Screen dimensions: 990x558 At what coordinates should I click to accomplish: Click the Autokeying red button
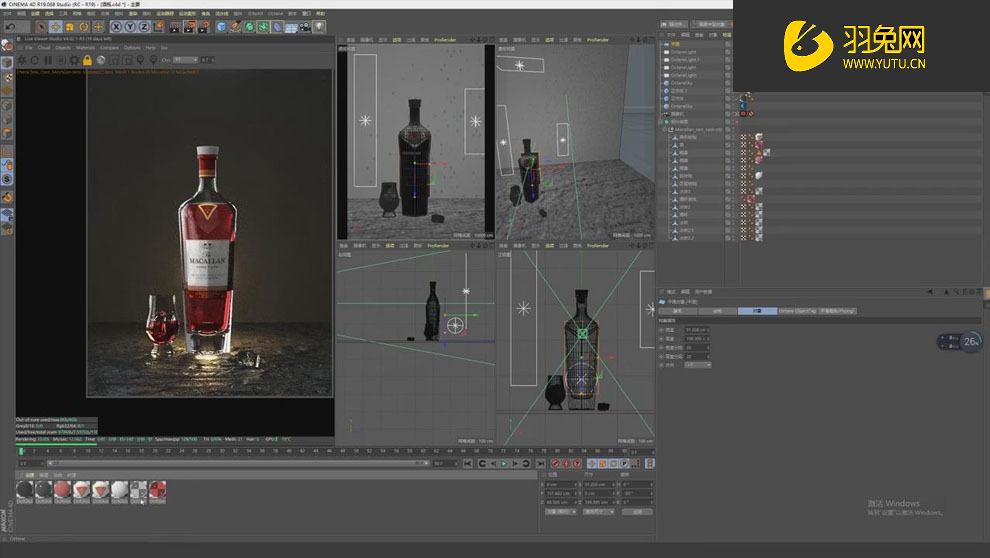pyautogui.click(x=566, y=464)
